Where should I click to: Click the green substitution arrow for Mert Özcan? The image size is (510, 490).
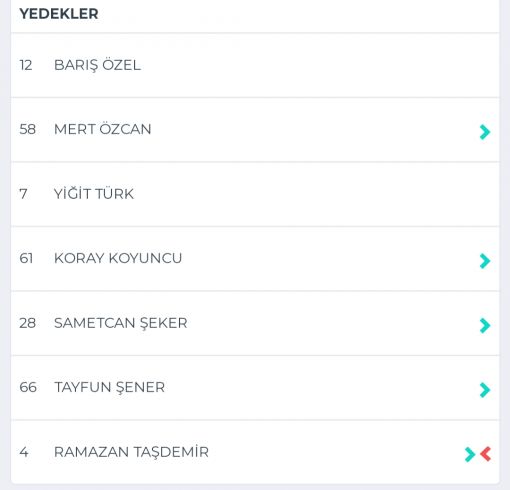(x=485, y=132)
